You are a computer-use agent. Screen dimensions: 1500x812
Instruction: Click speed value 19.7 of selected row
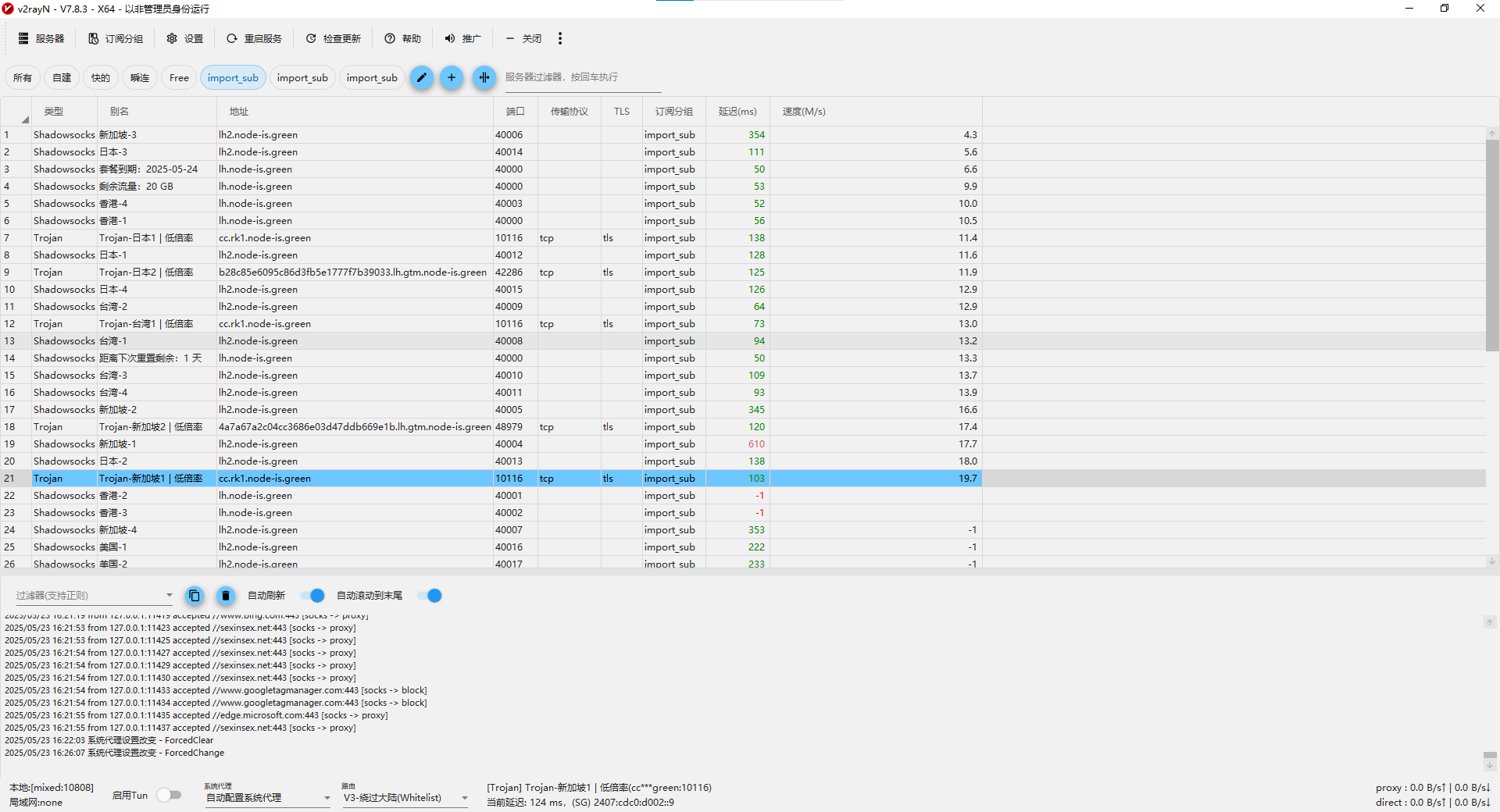pyautogui.click(x=968, y=479)
